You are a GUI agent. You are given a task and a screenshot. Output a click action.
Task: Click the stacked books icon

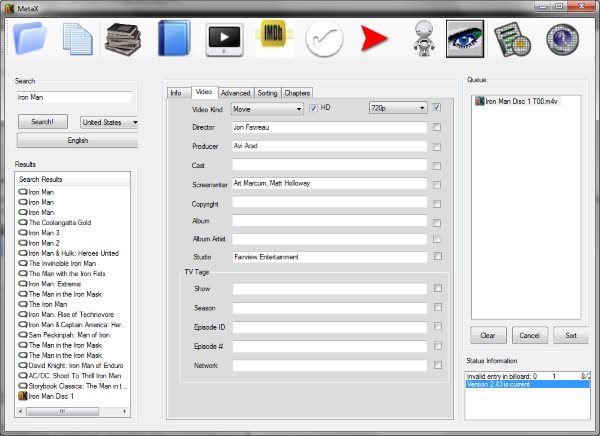click(x=123, y=39)
